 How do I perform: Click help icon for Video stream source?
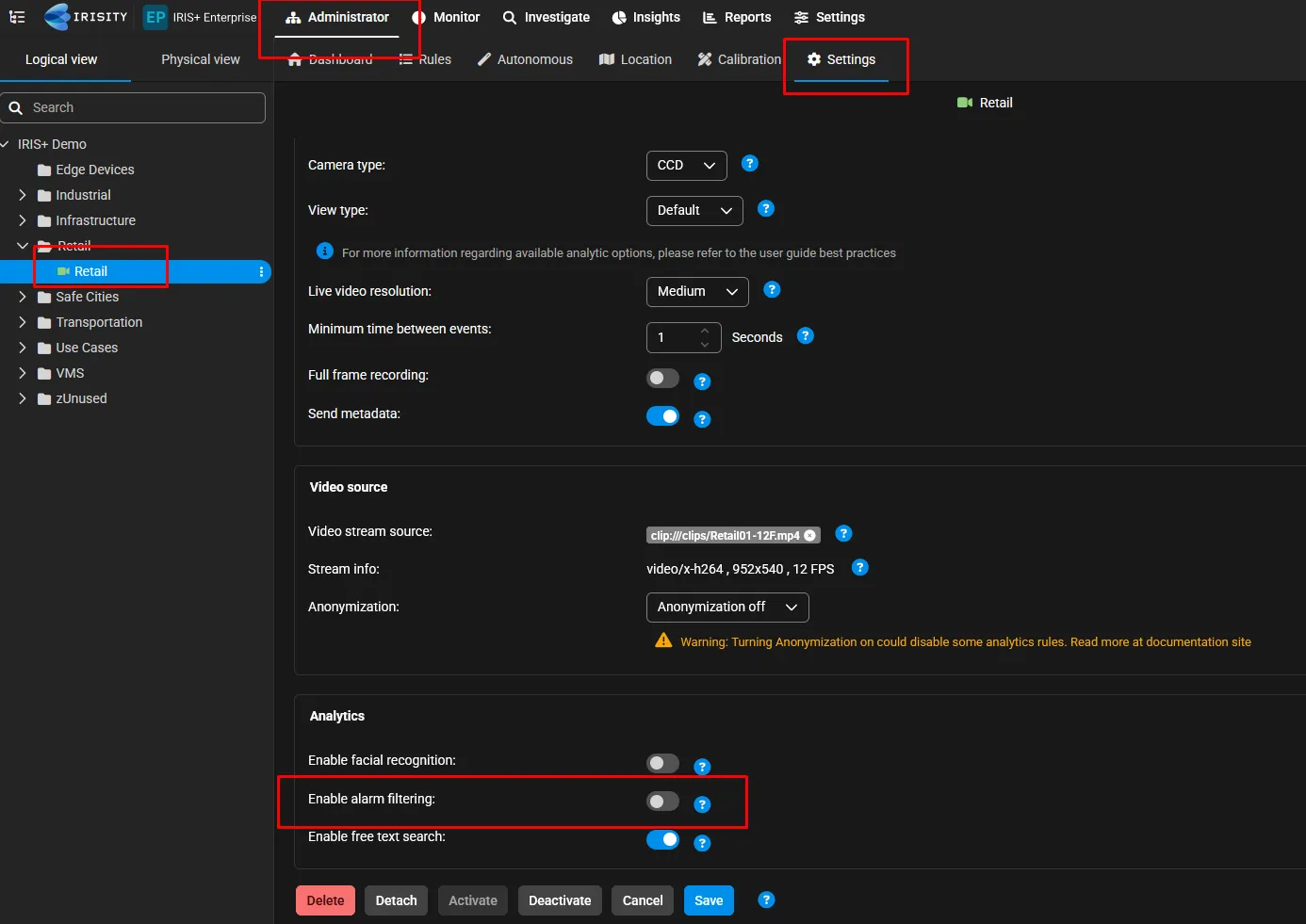coord(844,534)
